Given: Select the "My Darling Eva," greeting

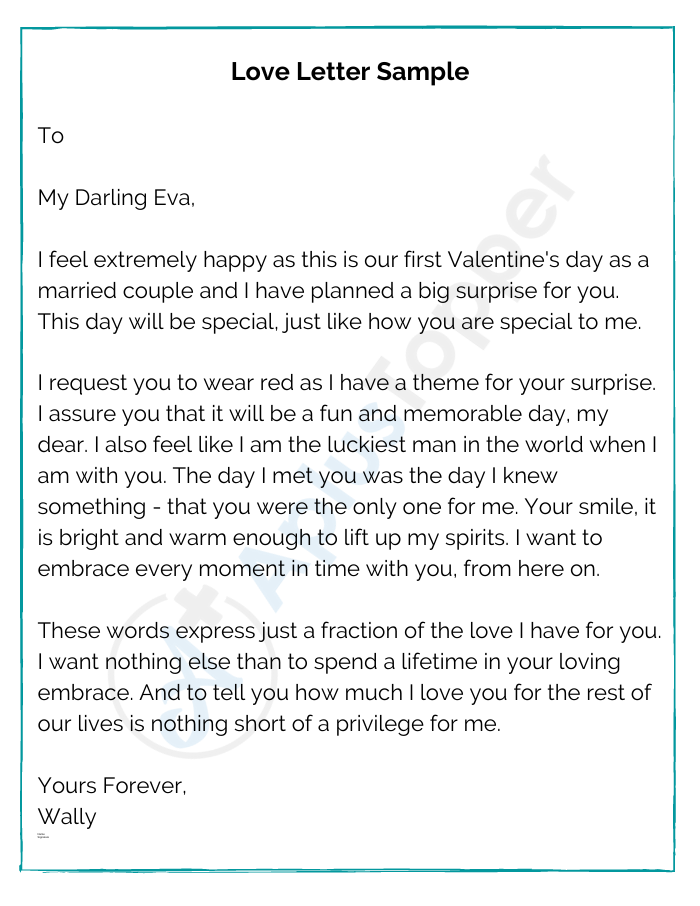Looking at the screenshot, I should click(116, 198).
